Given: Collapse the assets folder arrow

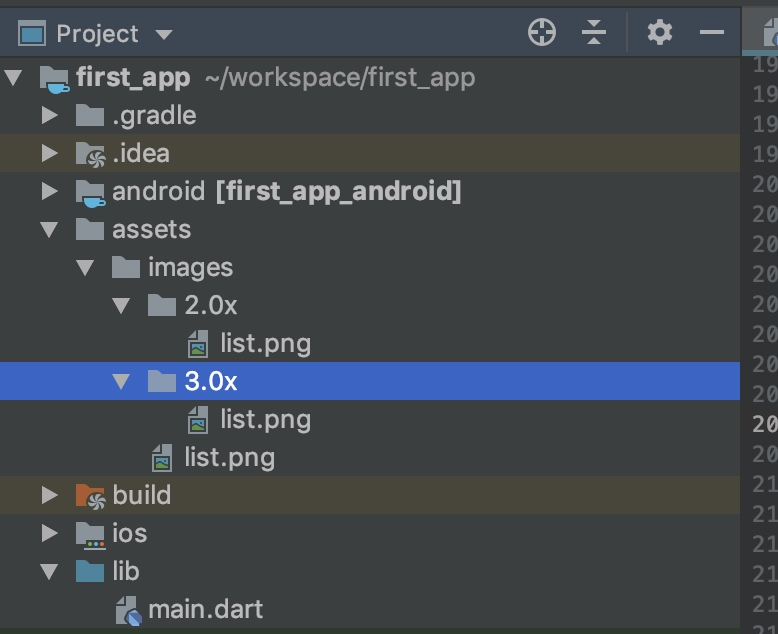Looking at the screenshot, I should click(49, 230).
